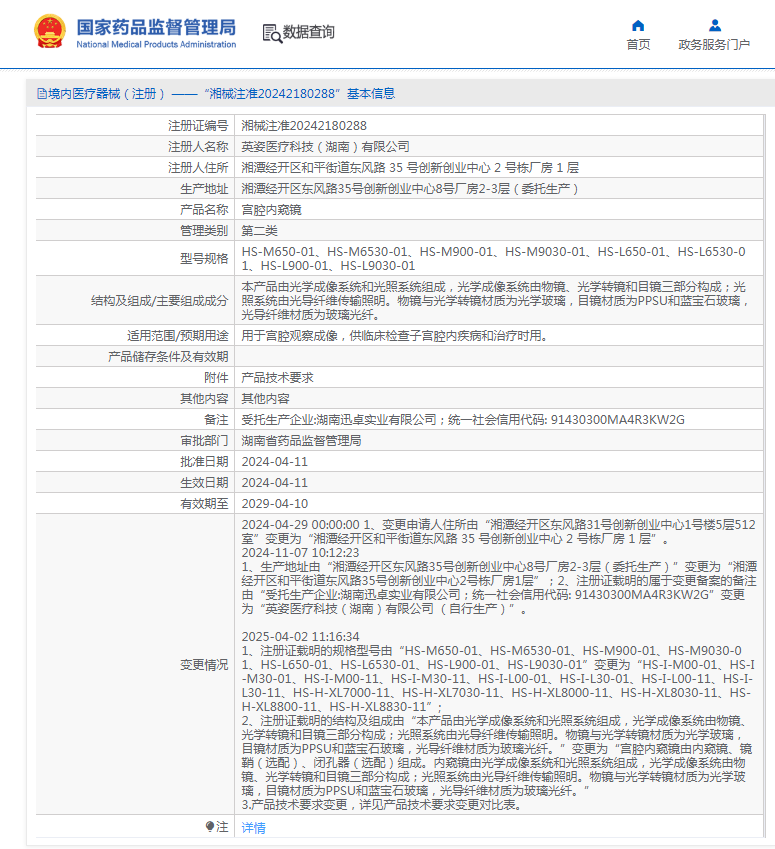Click the 管理类别 row label
775x849 pixels.
pos(204,231)
